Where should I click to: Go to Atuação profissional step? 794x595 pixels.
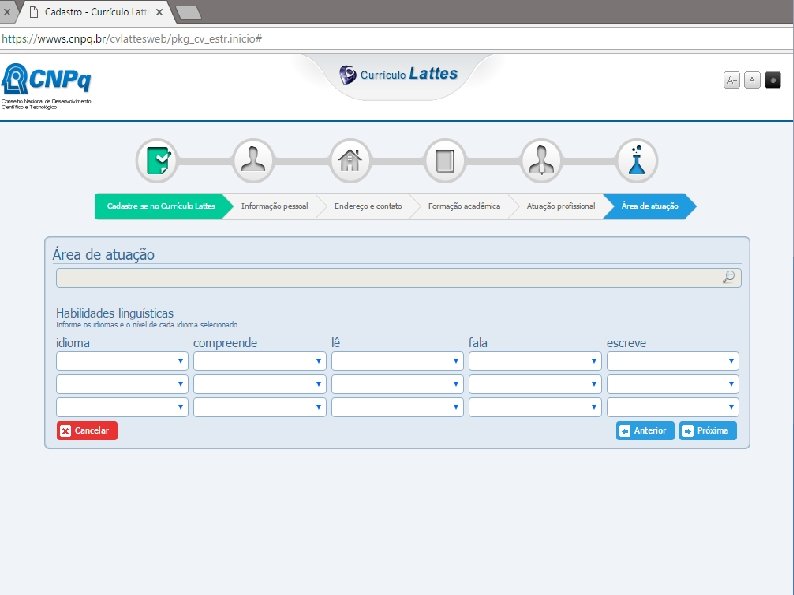(x=561, y=206)
